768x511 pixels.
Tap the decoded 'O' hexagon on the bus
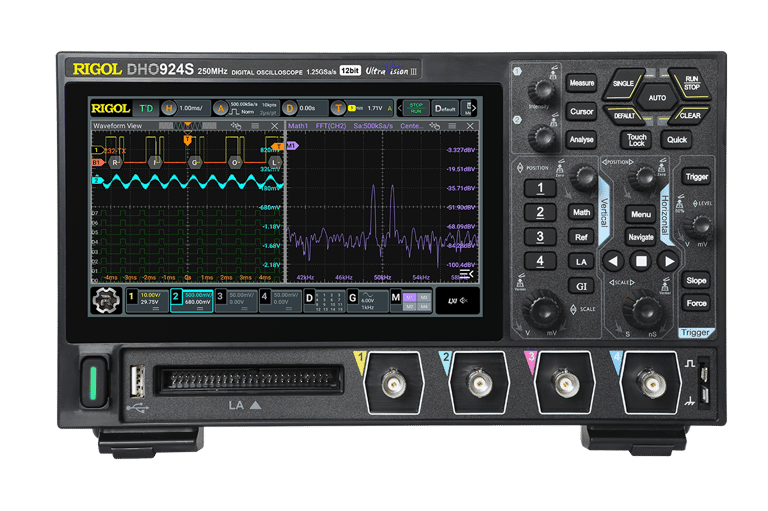click(x=235, y=162)
